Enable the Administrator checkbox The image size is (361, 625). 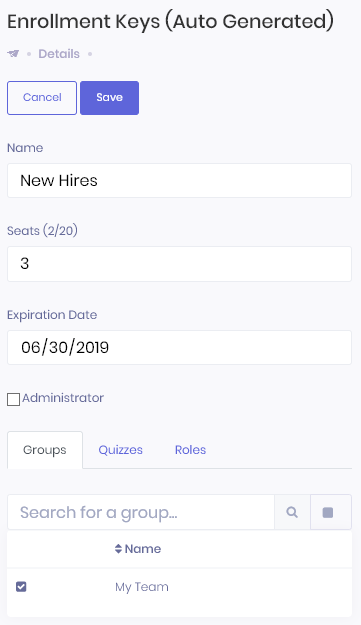click(x=14, y=399)
